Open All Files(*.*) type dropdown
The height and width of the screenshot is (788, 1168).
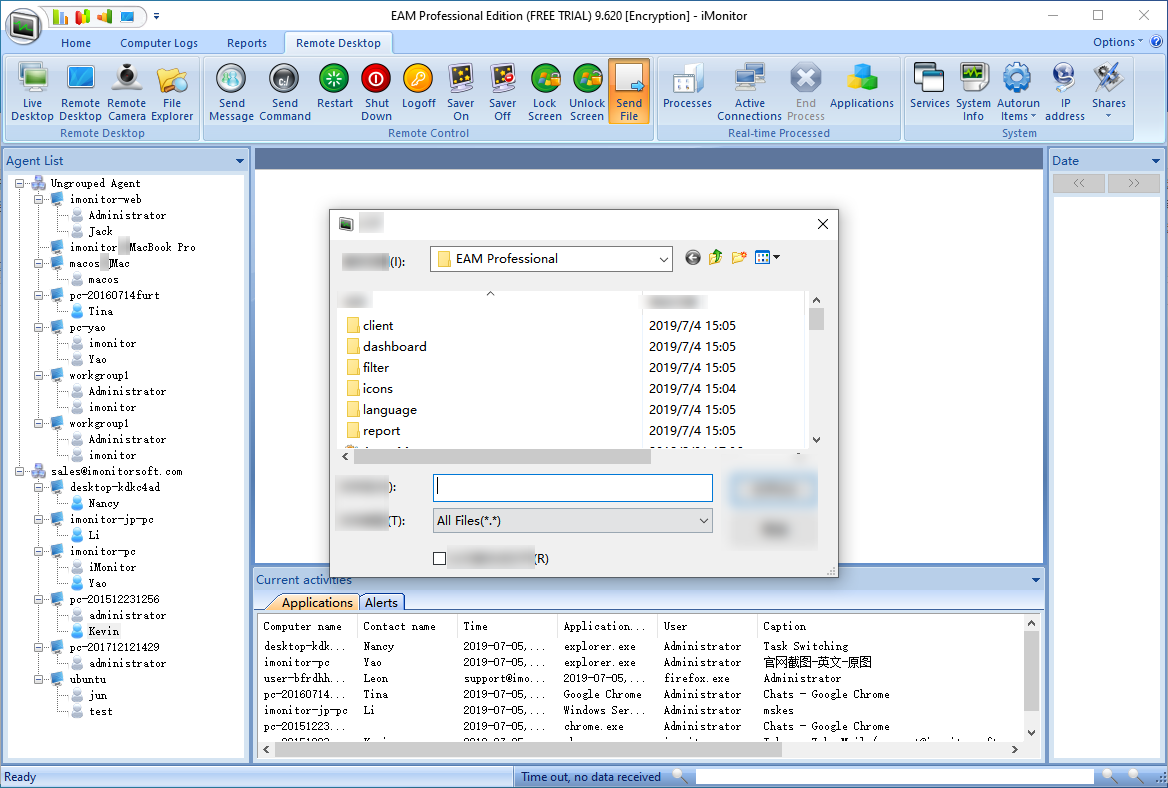572,521
